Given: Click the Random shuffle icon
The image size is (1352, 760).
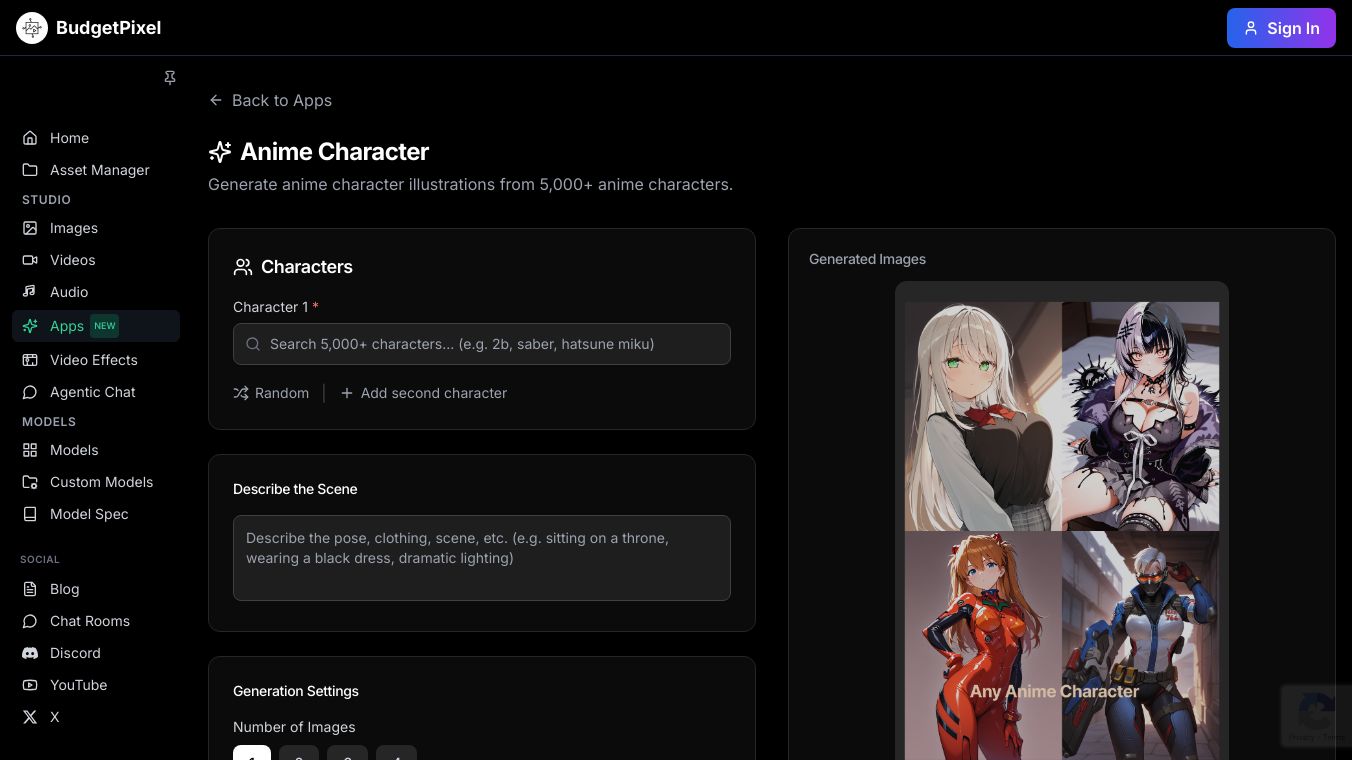Looking at the screenshot, I should 241,393.
